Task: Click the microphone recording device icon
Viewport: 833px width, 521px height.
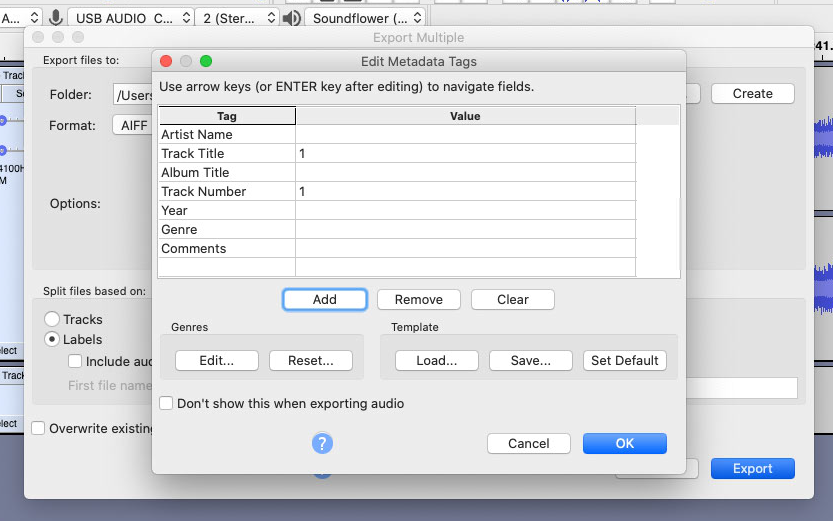Action: 55,18
